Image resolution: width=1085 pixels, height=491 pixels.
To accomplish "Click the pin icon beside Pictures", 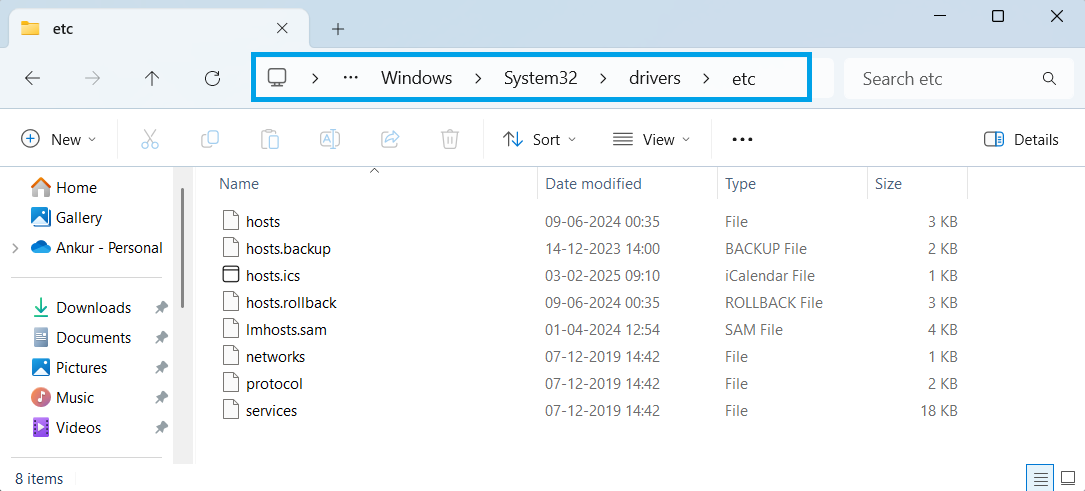I will pos(161,368).
